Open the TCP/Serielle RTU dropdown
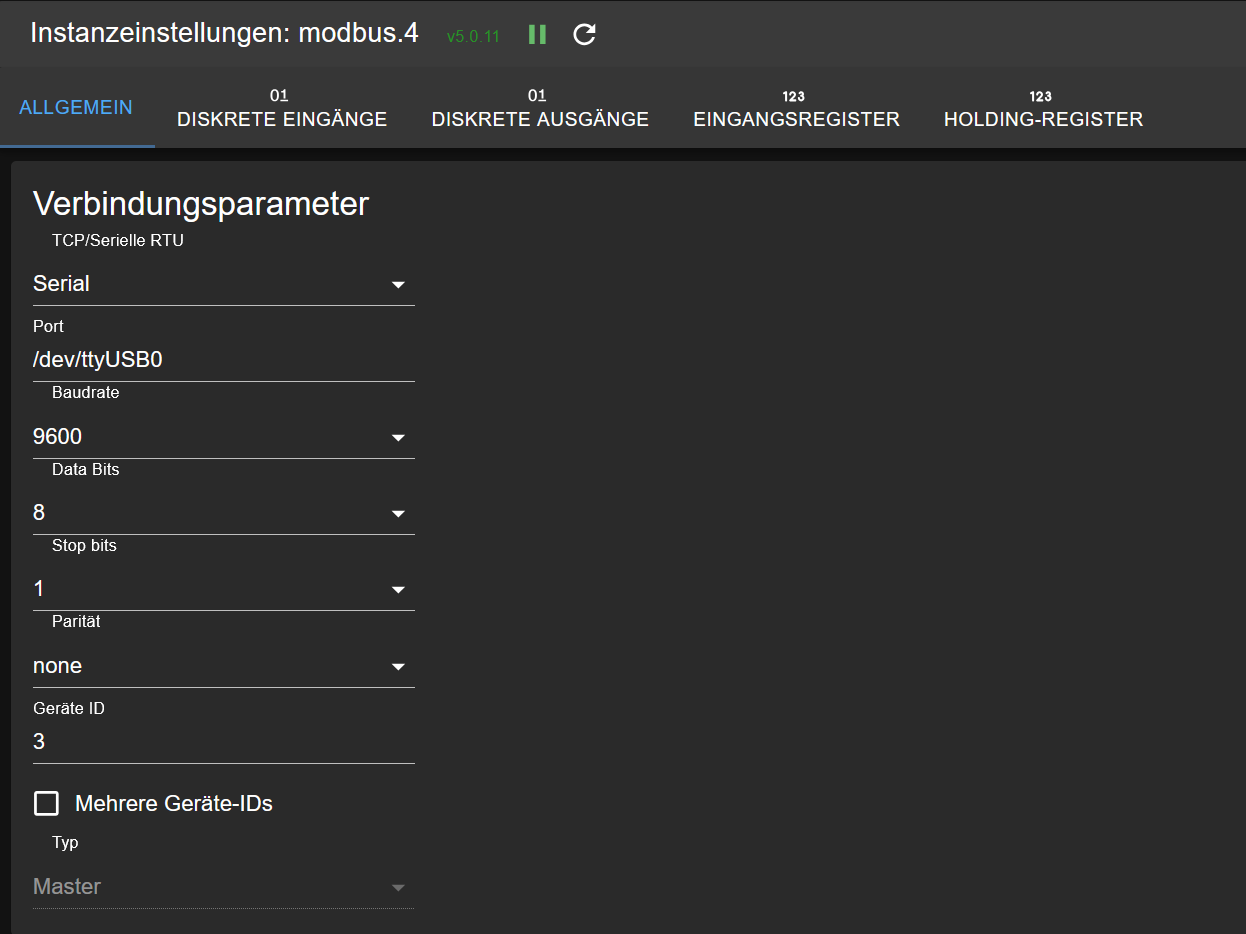Screen dimensions: 1246x934 point(223,284)
